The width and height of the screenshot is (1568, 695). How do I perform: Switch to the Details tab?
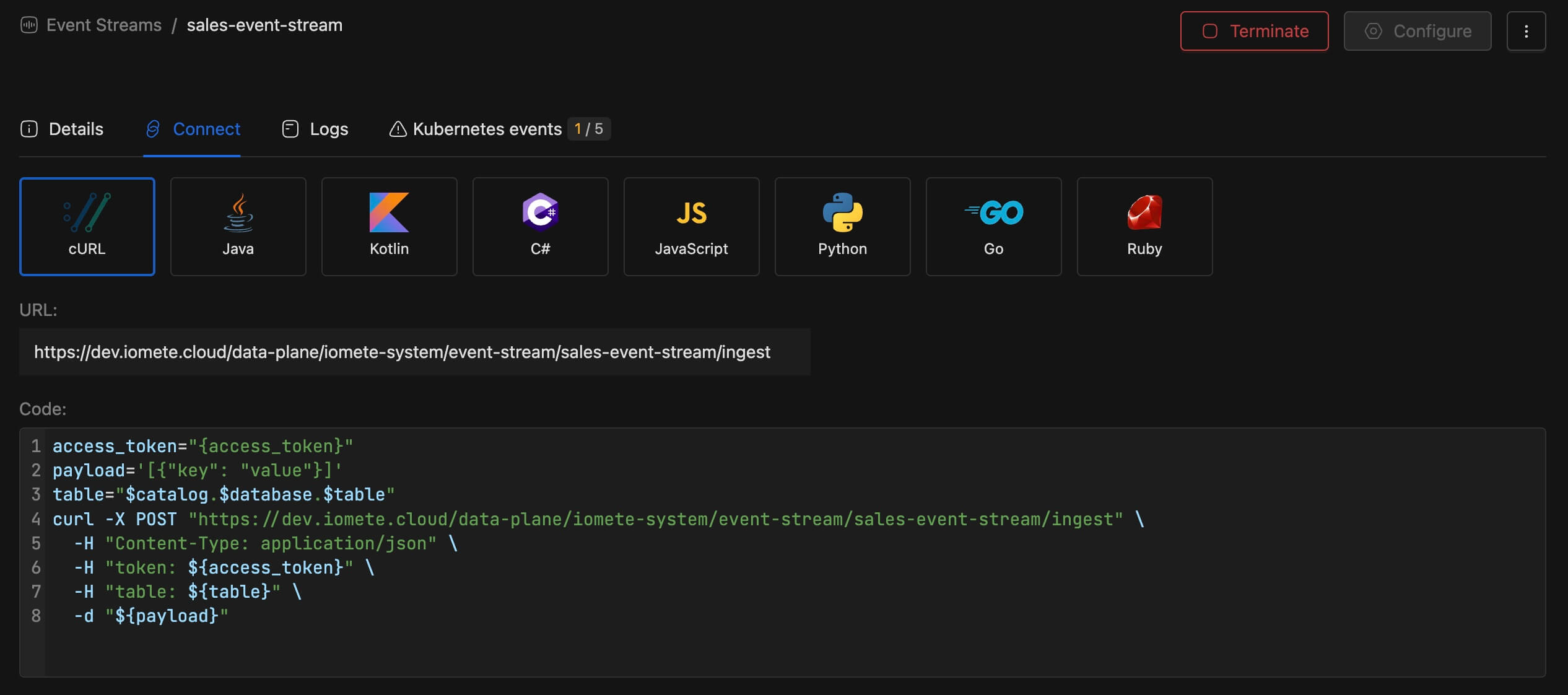click(x=76, y=129)
